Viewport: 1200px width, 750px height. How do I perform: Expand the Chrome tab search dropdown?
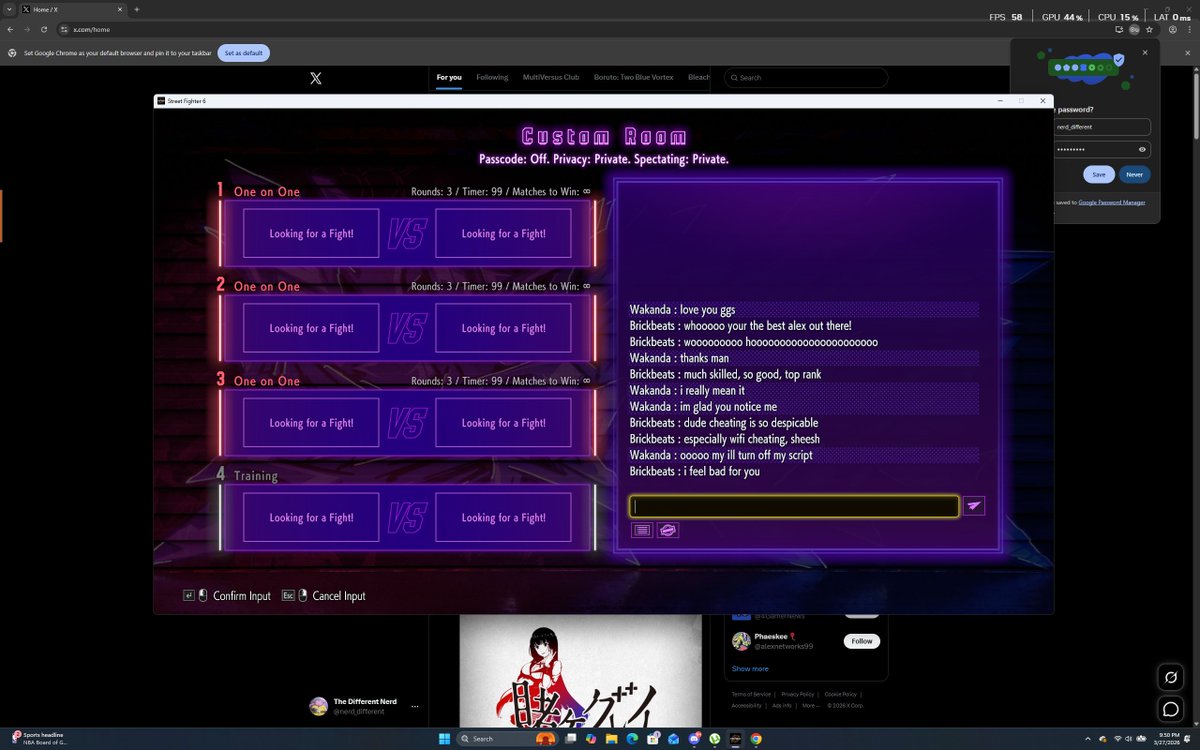coord(9,9)
